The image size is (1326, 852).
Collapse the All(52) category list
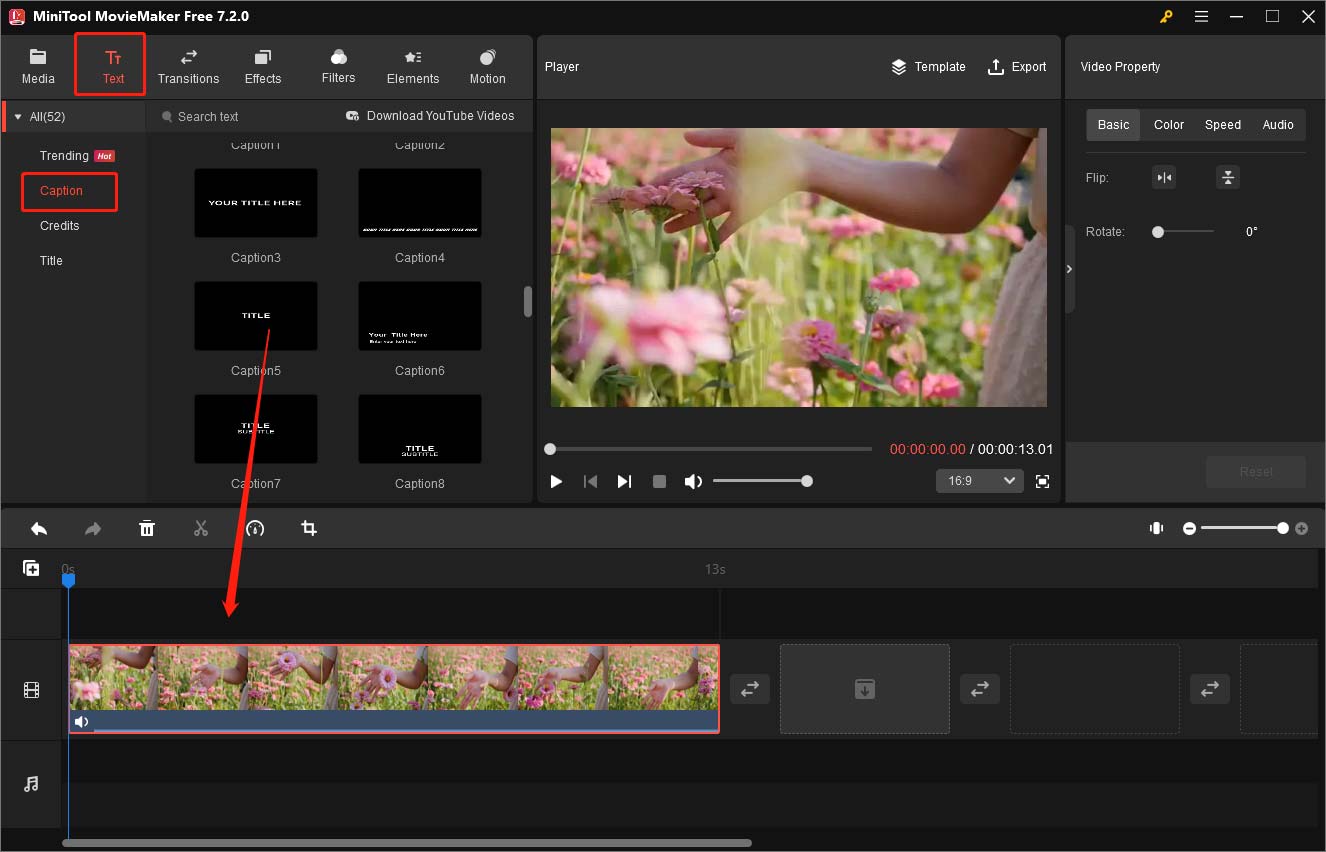pyautogui.click(x=17, y=117)
